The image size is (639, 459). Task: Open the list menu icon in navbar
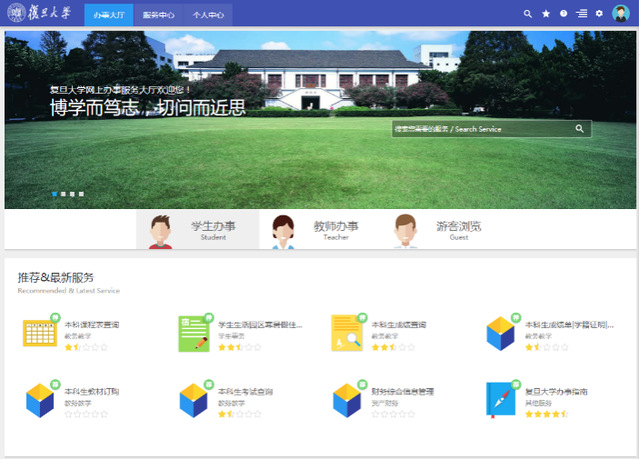click(582, 14)
